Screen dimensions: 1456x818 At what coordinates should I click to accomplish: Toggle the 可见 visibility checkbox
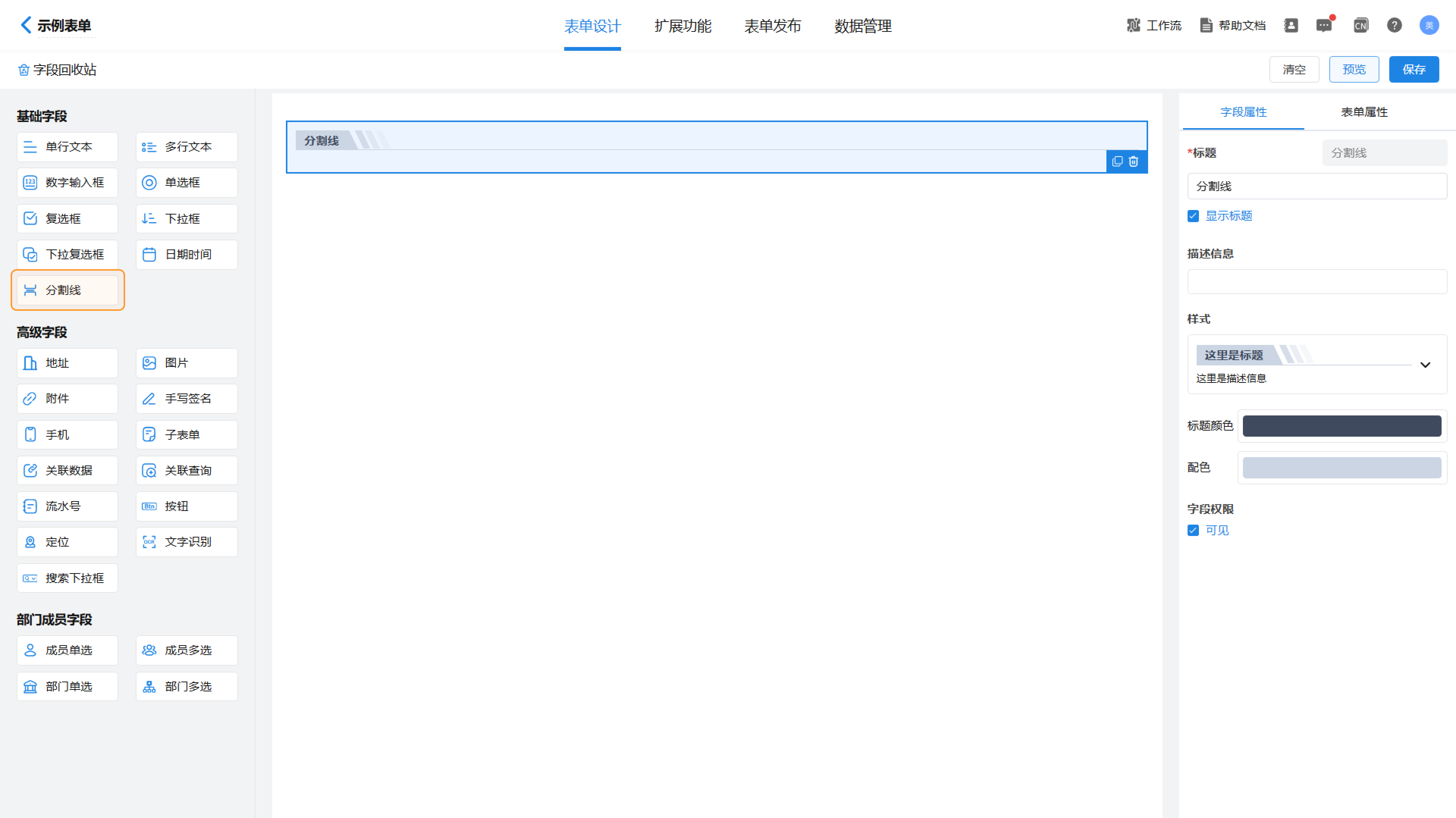pos(1193,530)
